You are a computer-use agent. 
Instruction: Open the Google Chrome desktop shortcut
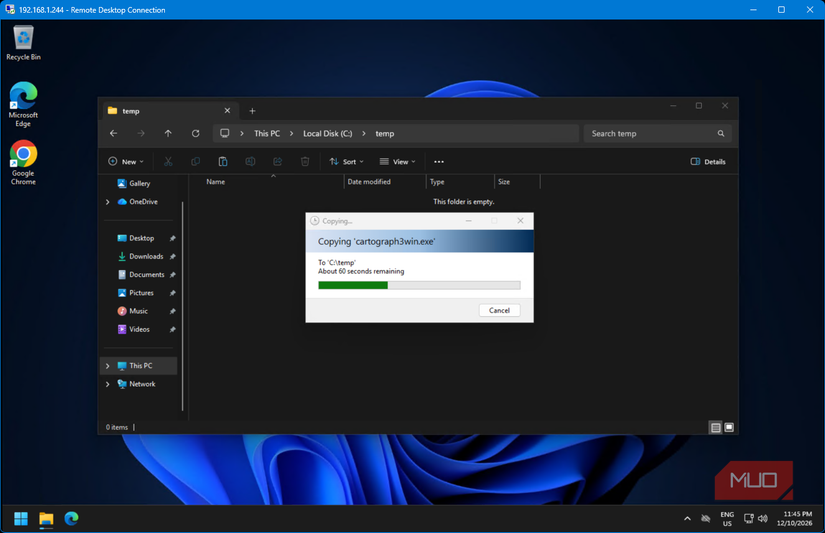[23, 163]
